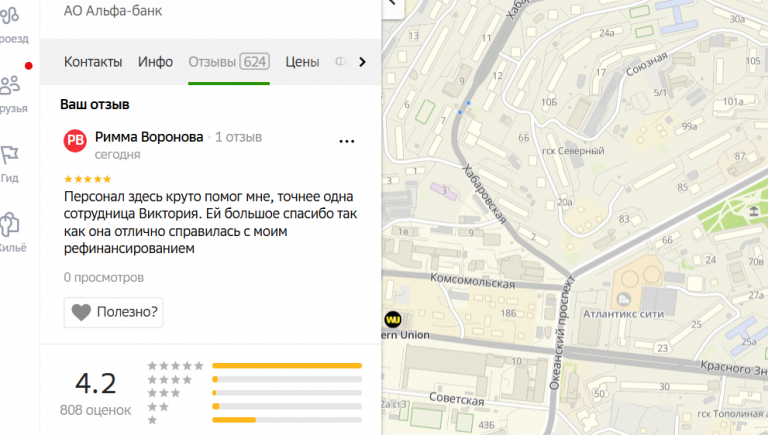Screen dimensions: 768x435
Task: Open Римма Воронова's profile name link
Action: pos(149,137)
